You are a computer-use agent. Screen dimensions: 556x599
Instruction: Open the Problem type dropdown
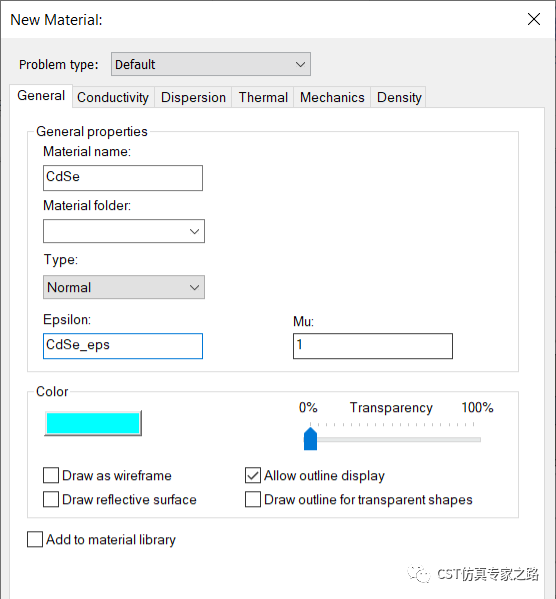[x=211, y=64]
